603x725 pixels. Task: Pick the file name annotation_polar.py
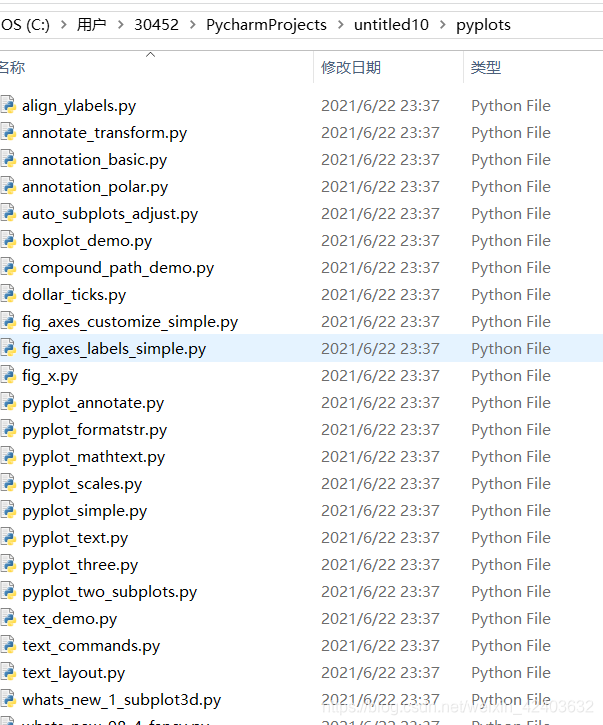coord(95,187)
